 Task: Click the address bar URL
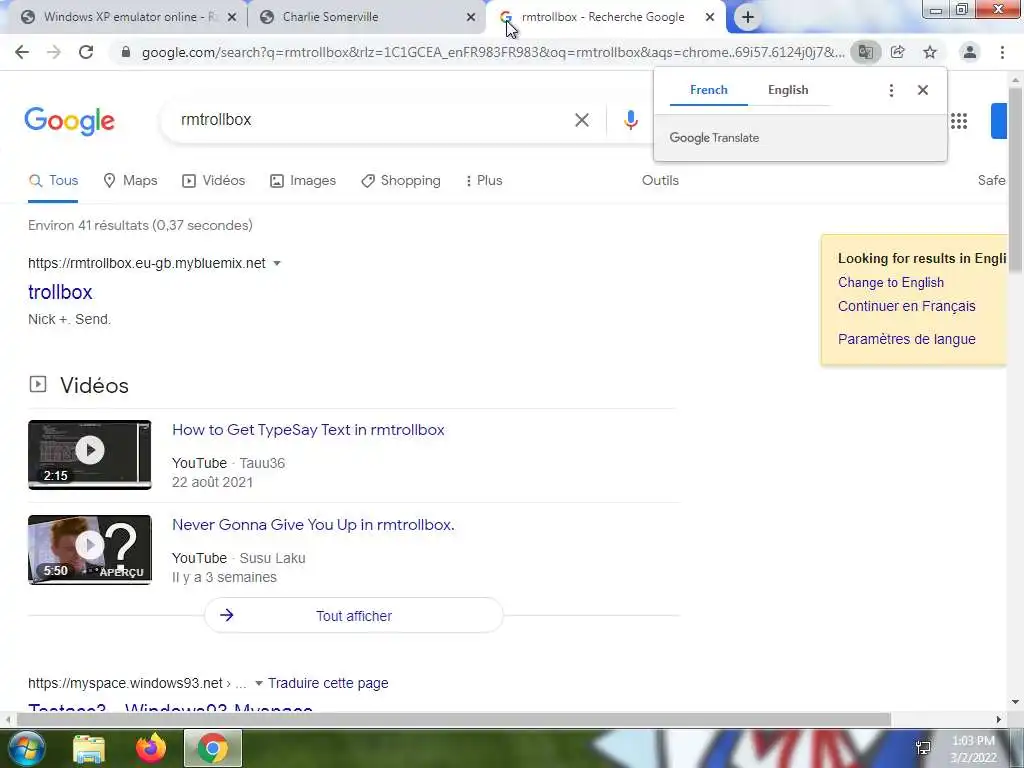point(493,52)
